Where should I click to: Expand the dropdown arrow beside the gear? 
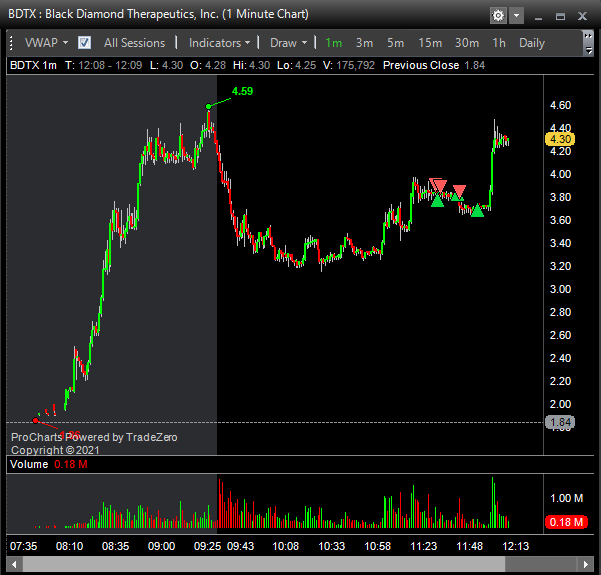tap(517, 16)
